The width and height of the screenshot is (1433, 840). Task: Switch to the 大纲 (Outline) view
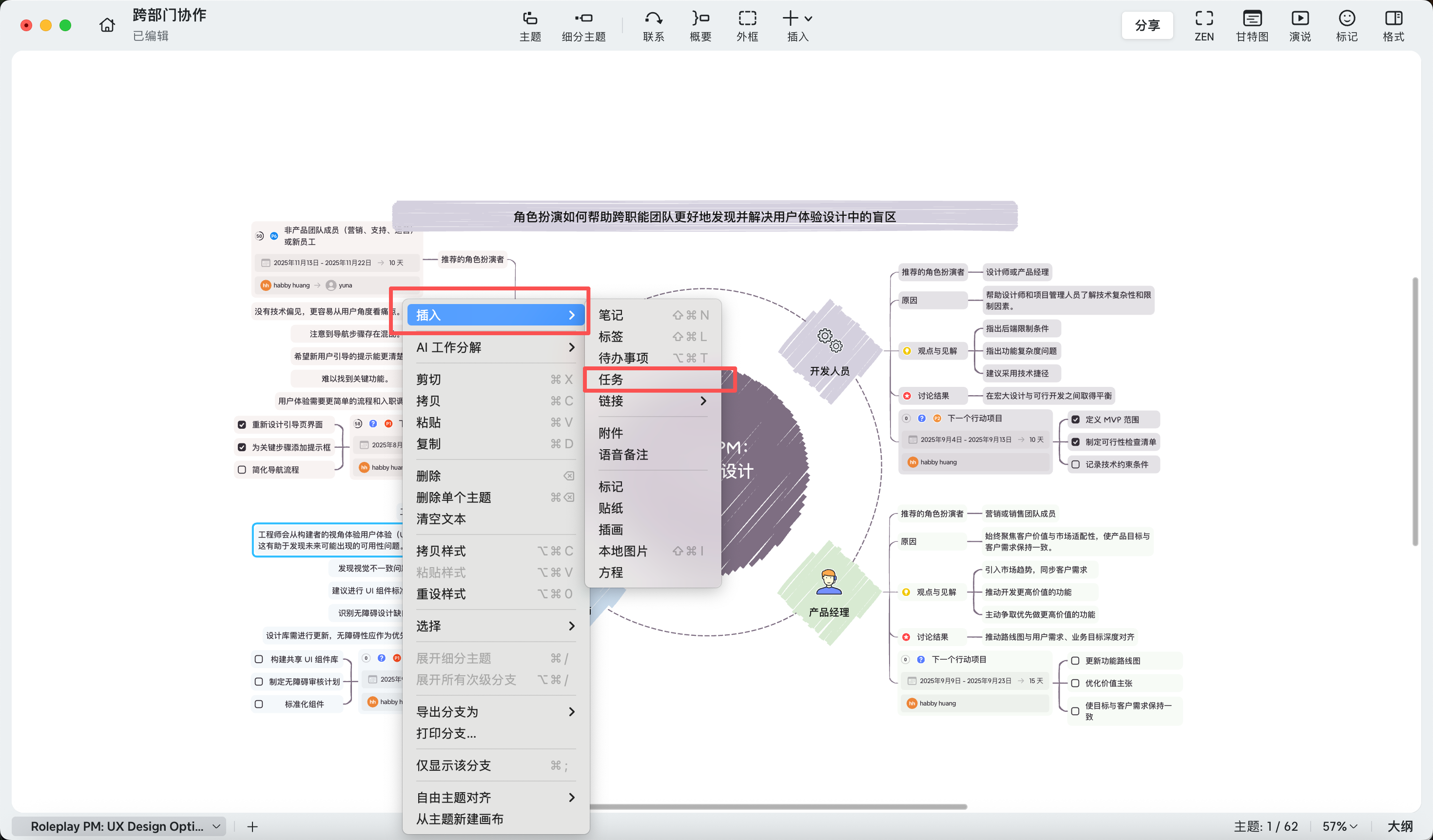click(x=1399, y=826)
